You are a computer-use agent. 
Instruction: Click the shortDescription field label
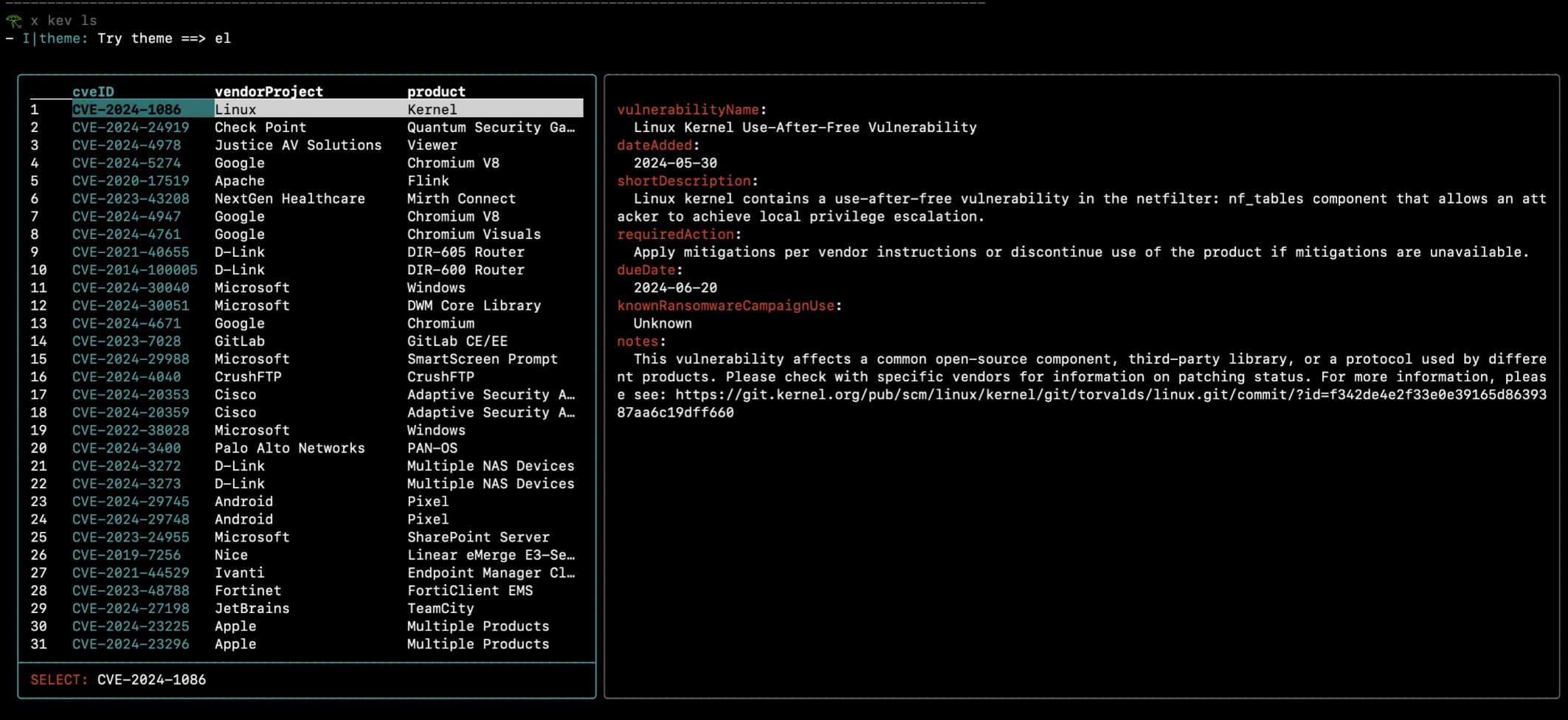point(683,181)
